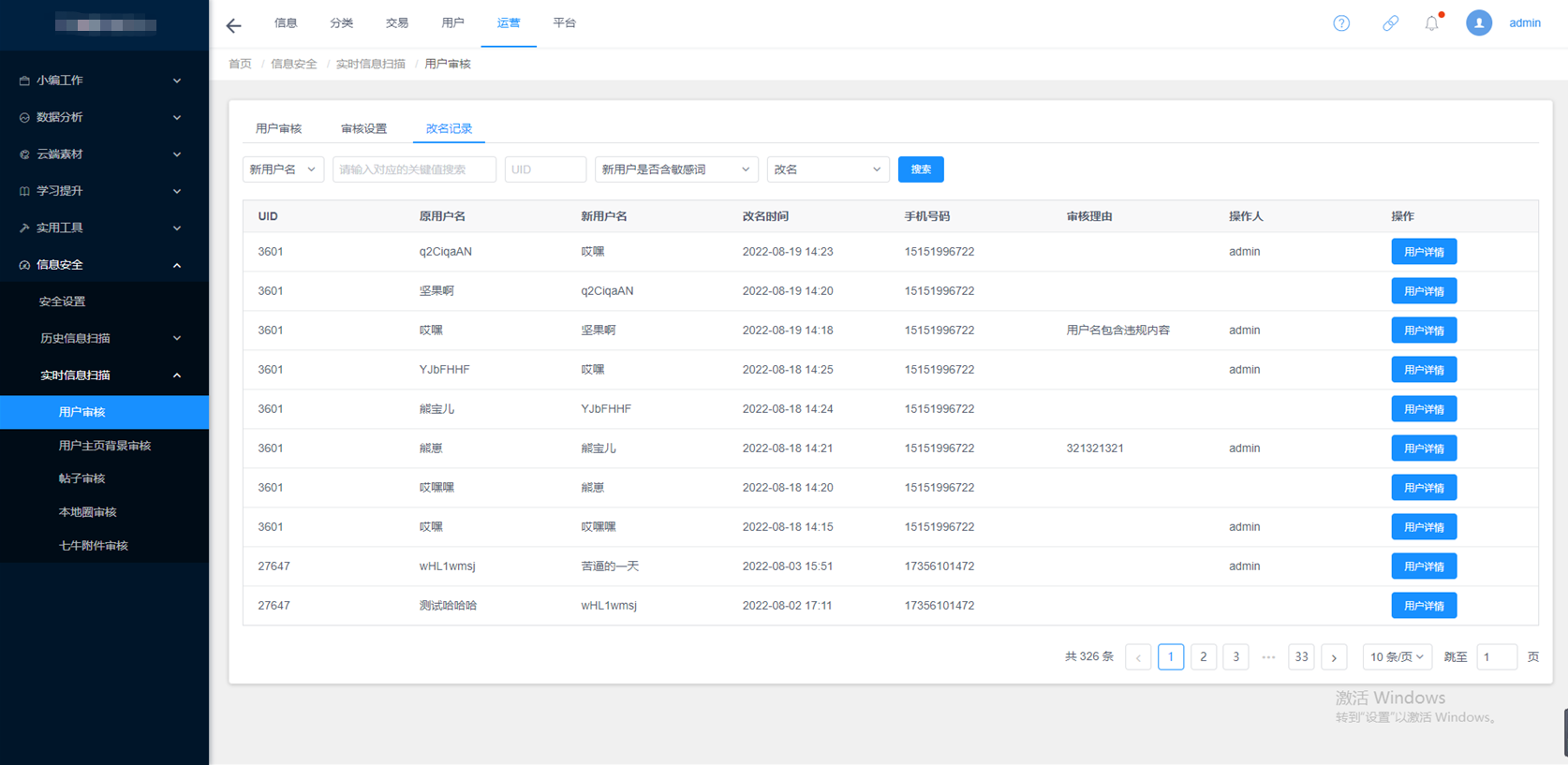Expand the 数据分析 menu chevron
The image size is (1568, 765).
(177, 117)
